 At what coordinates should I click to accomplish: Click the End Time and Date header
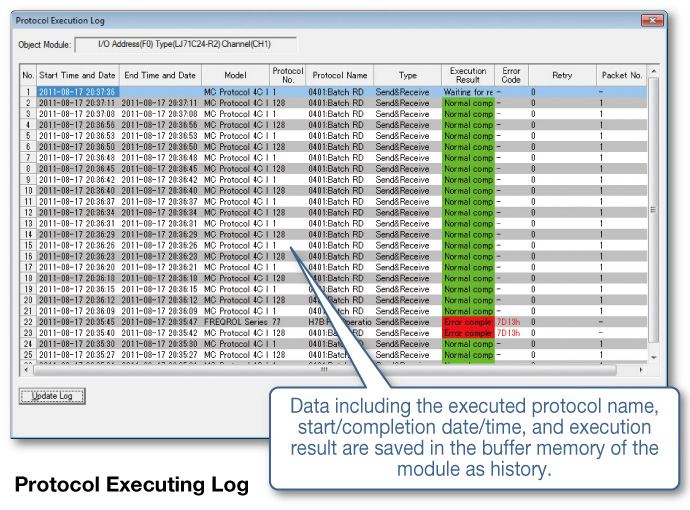pyautogui.click(x=160, y=75)
